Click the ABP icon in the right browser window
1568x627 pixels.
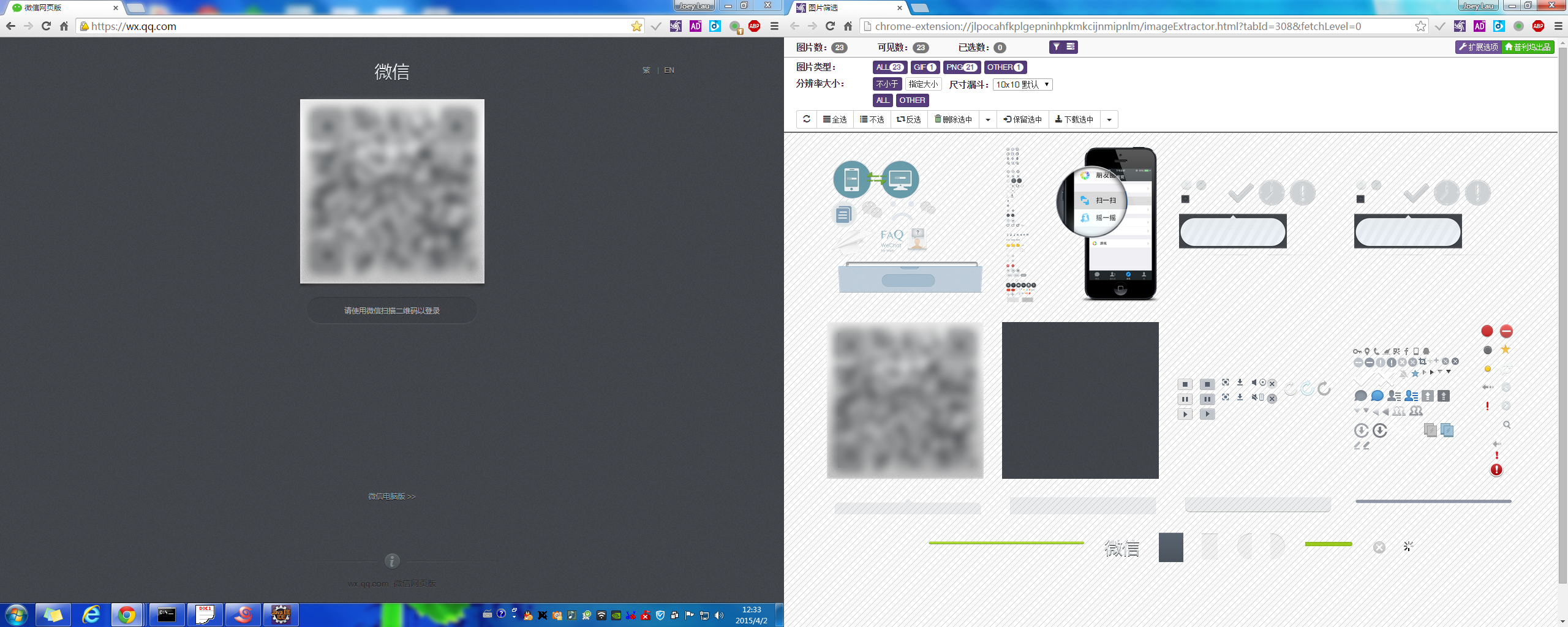coord(1539,26)
